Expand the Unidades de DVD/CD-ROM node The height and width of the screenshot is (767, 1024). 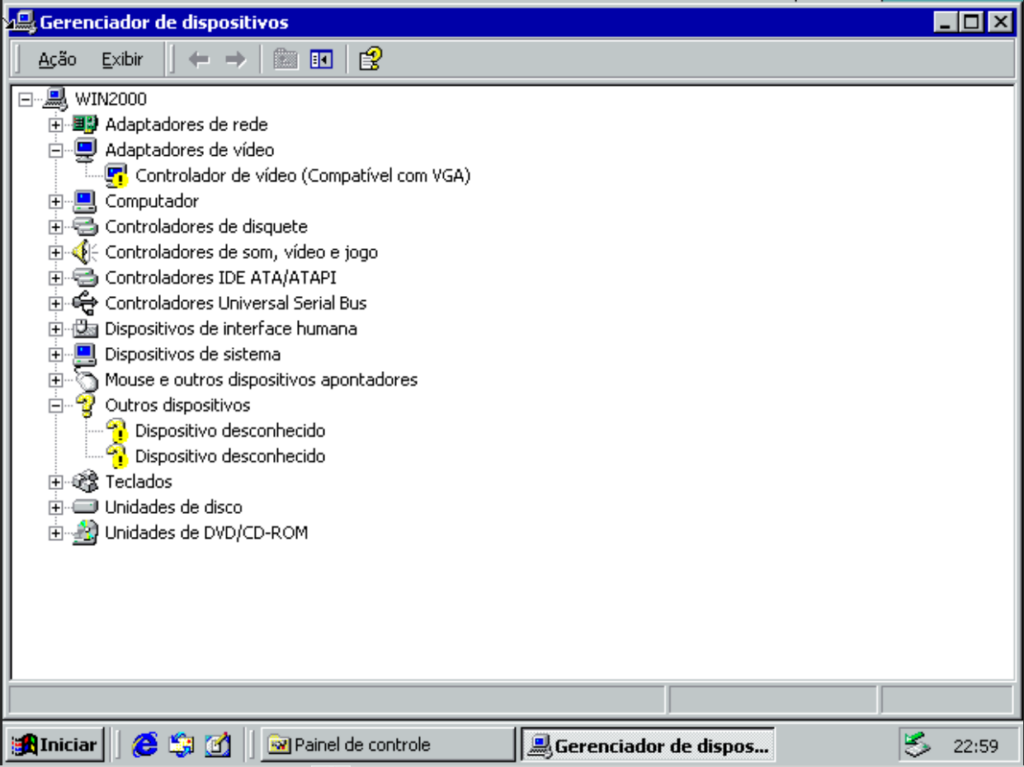[56, 533]
